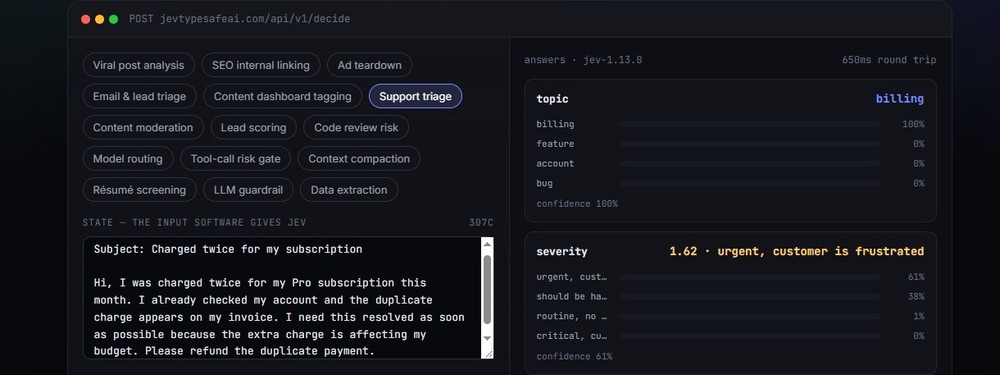Click 'confidence 61%' under severity
The width and height of the screenshot is (1000, 375).
click(x=574, y=357)
